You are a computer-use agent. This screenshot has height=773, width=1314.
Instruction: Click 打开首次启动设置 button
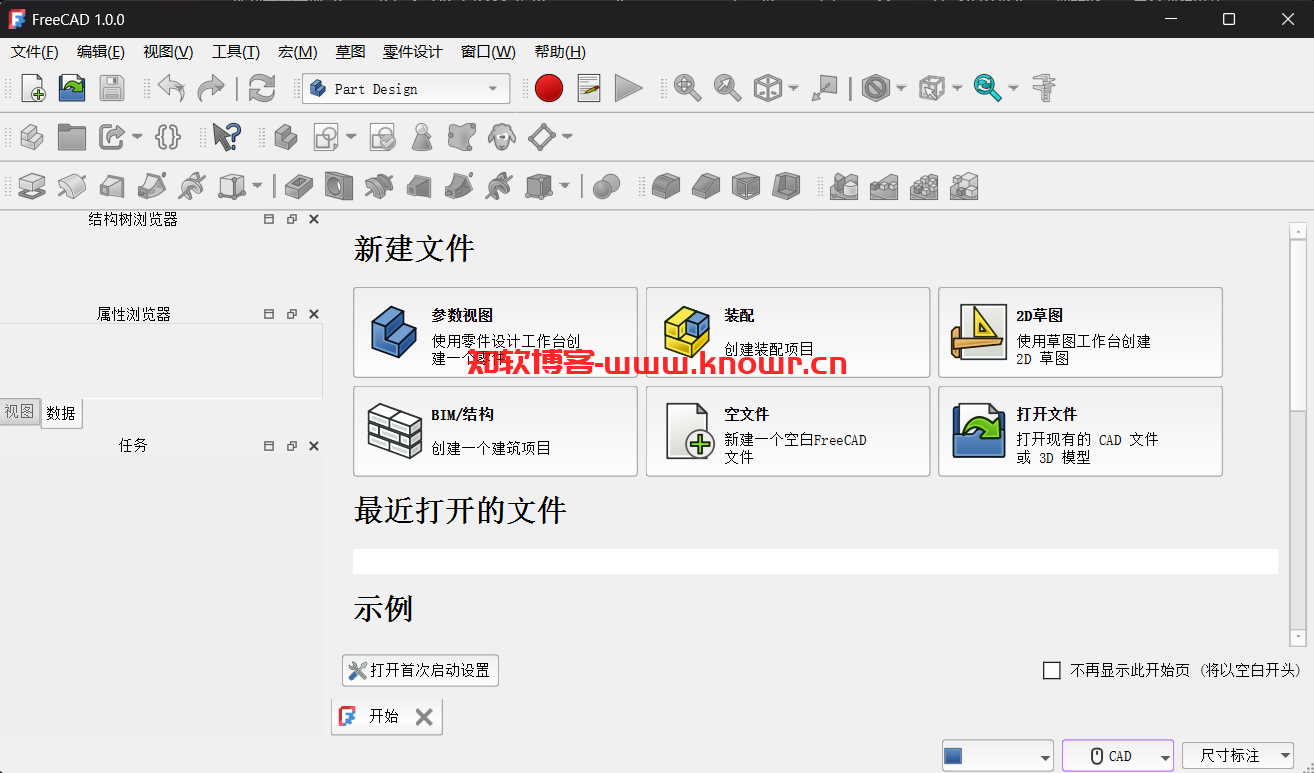[420, 671]
